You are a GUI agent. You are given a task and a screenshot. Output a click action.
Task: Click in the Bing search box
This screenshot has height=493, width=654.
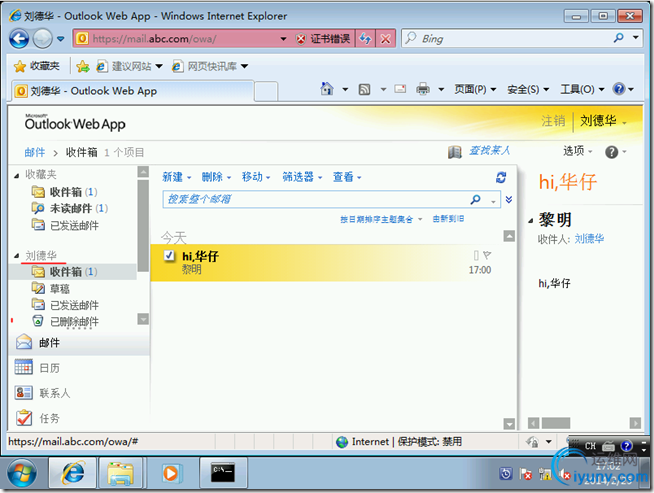(x=507, y=39)
